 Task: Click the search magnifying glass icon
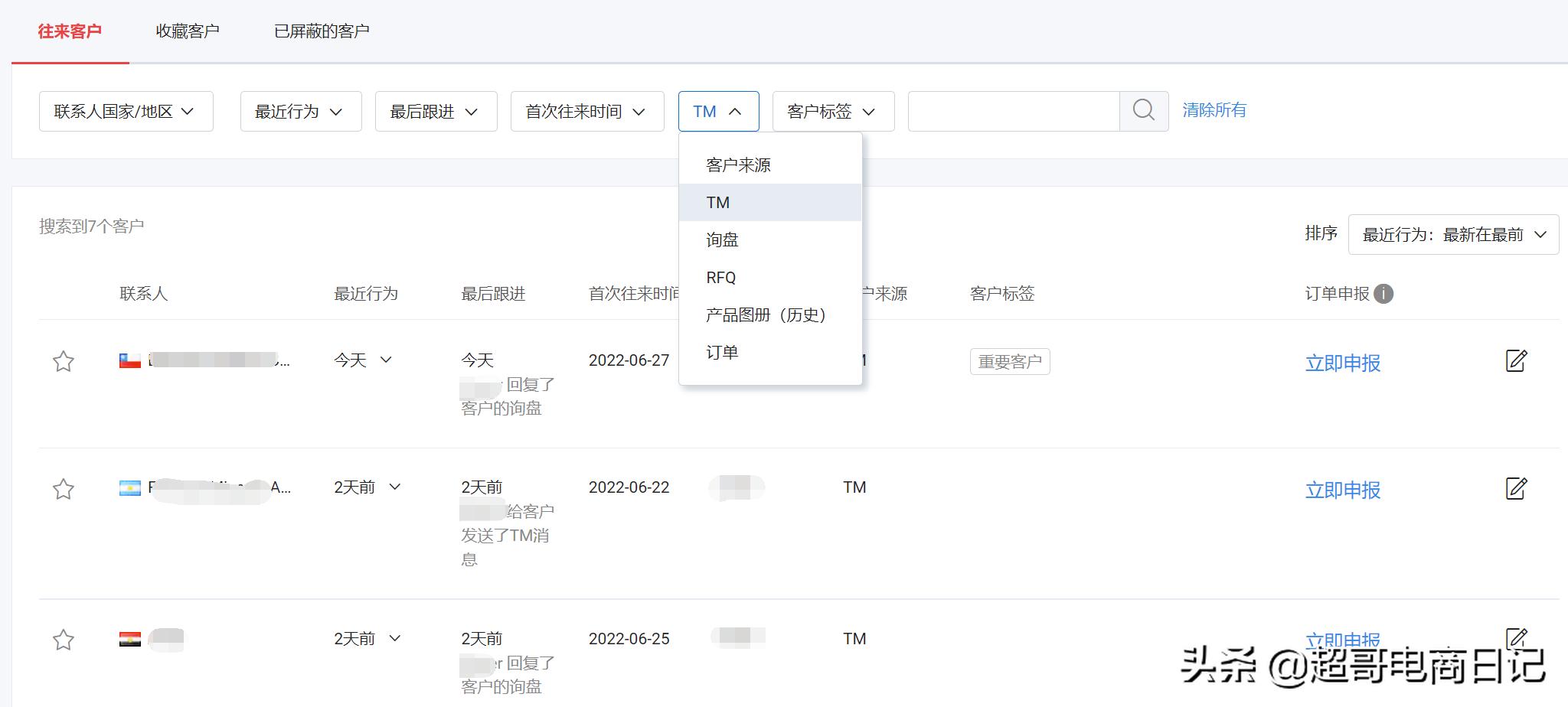(1144, 110)
